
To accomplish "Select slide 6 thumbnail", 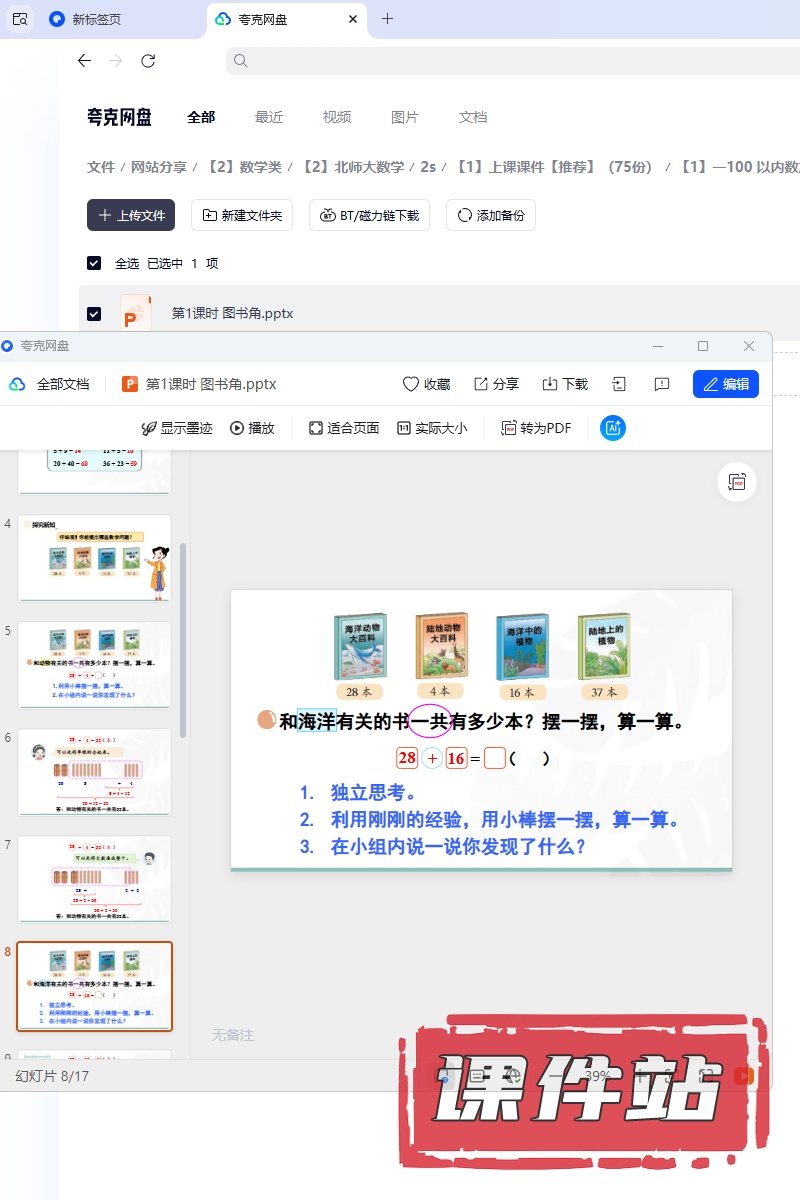I will point(95,772).
